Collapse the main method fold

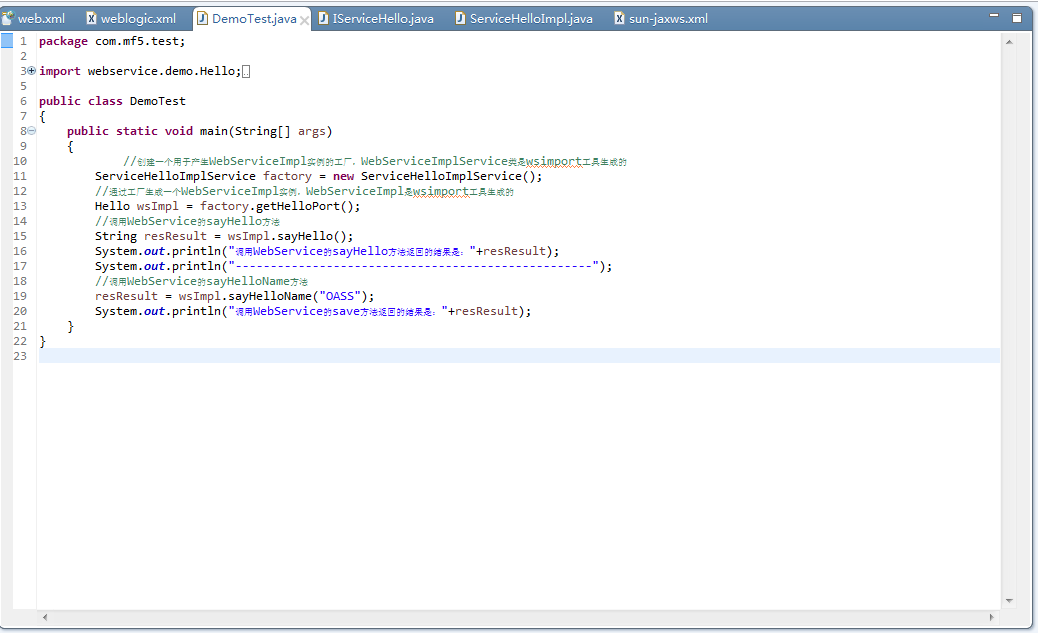32,131
